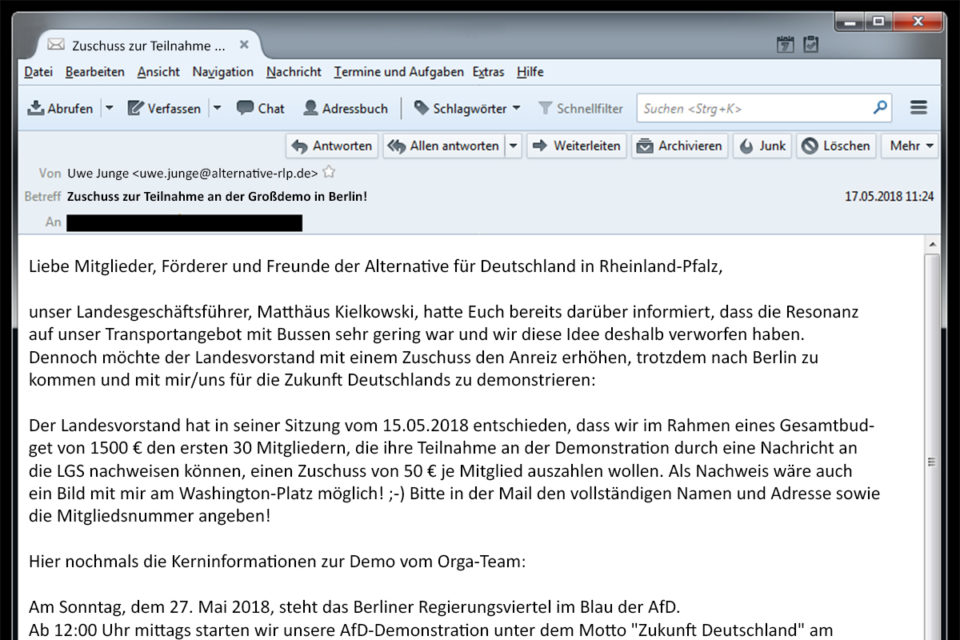Click the redacted recipient address field
The image size is (960, 640).
(184, 222)
